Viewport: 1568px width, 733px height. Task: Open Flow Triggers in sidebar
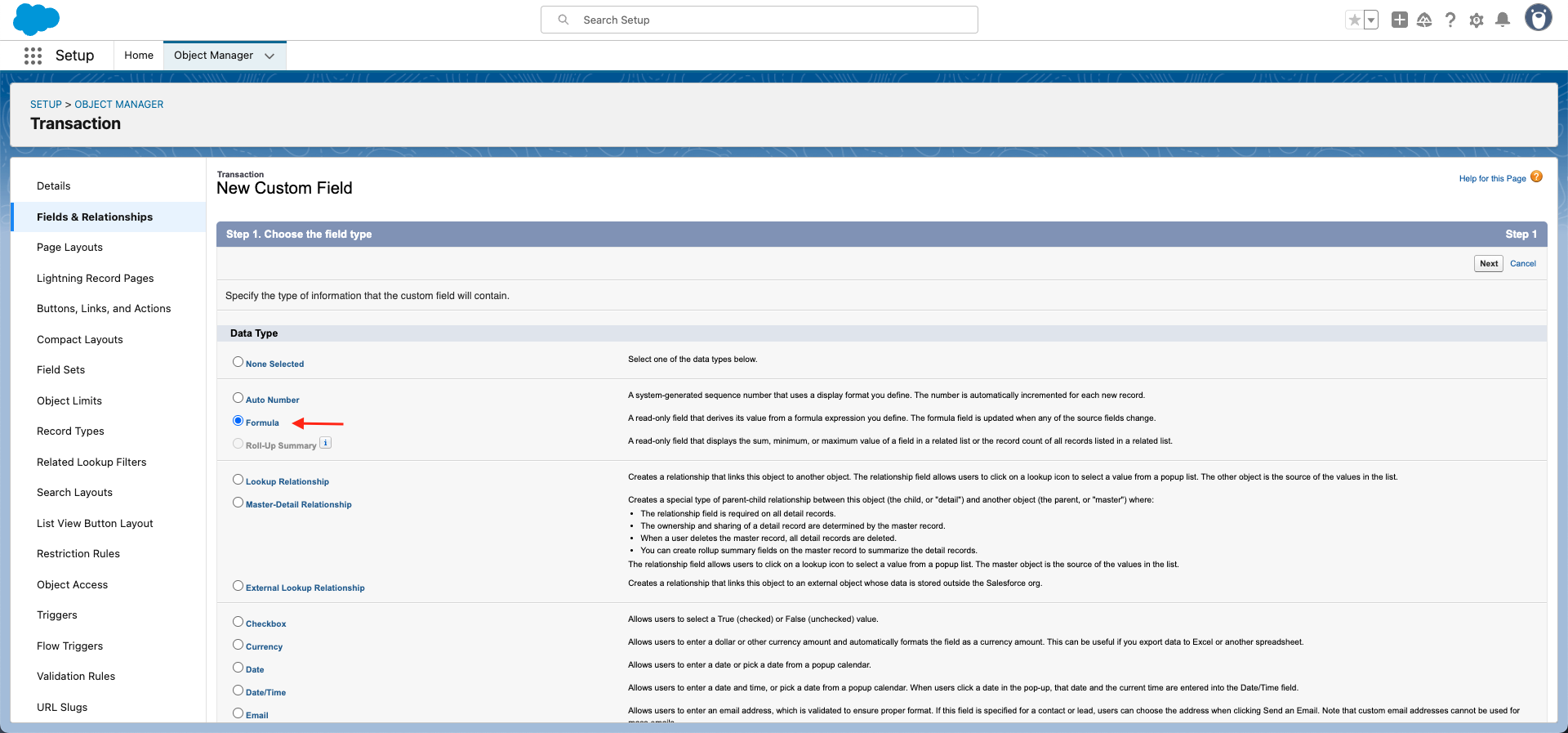[x=69, y=646]
